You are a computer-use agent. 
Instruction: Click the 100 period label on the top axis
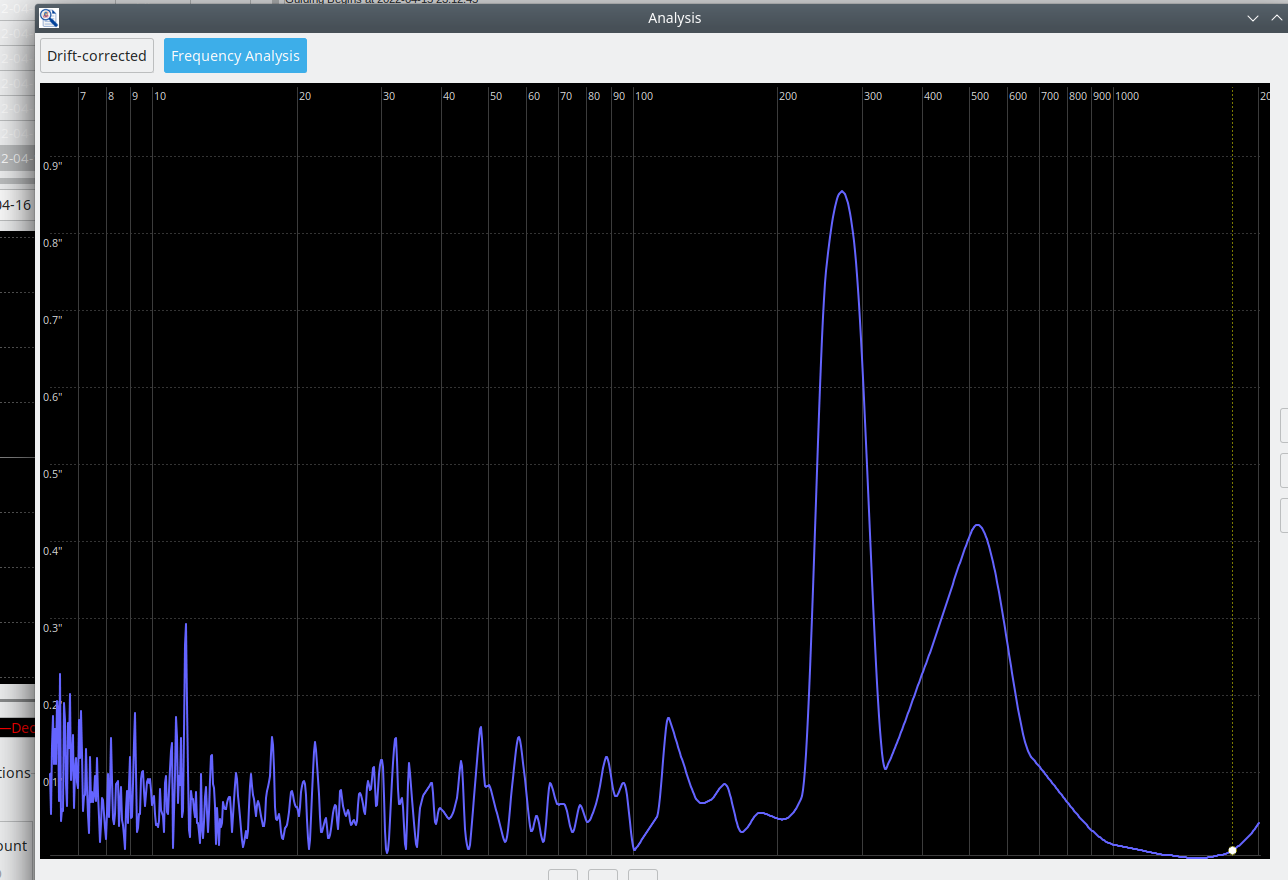(644, 96)
